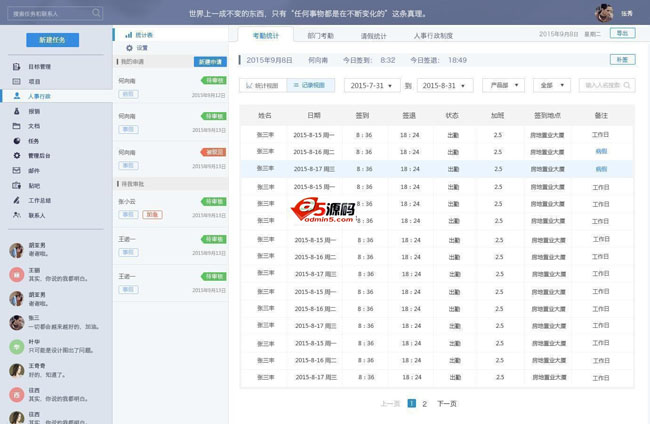Click the 签到 column header
The image size is (650, 424).
pos(362,115)
